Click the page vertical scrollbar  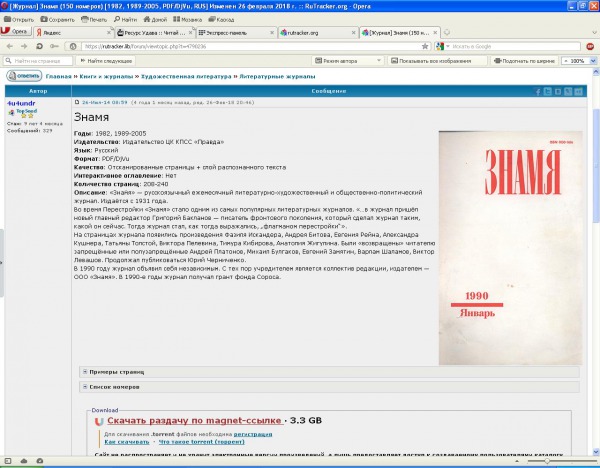click(596, 165)
